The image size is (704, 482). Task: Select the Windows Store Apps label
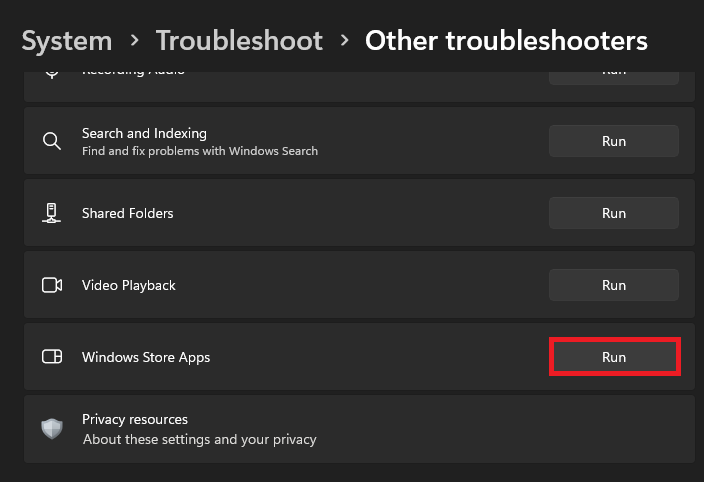point(146,357)
